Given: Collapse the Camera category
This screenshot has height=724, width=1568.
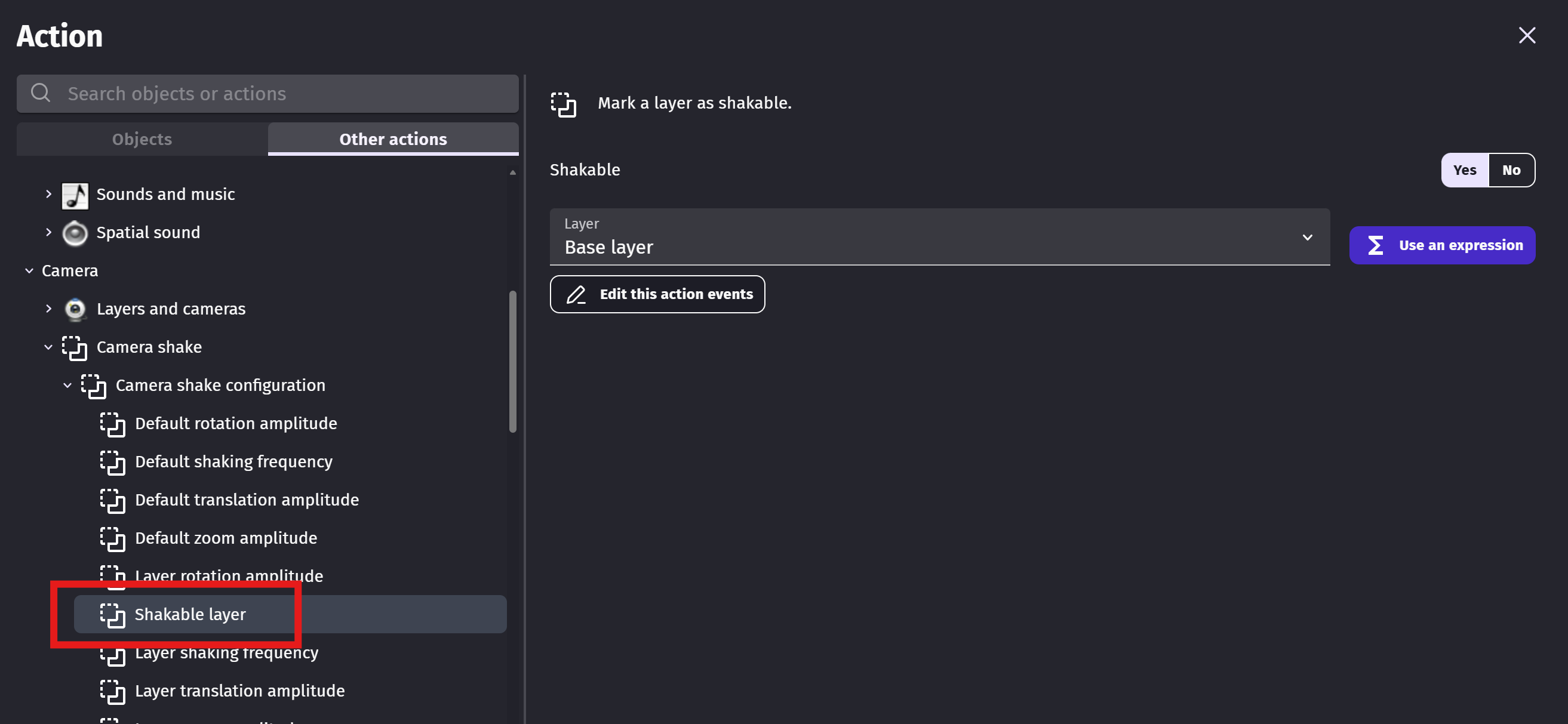Looking at the screenshot, I should [x=29, y=271].
